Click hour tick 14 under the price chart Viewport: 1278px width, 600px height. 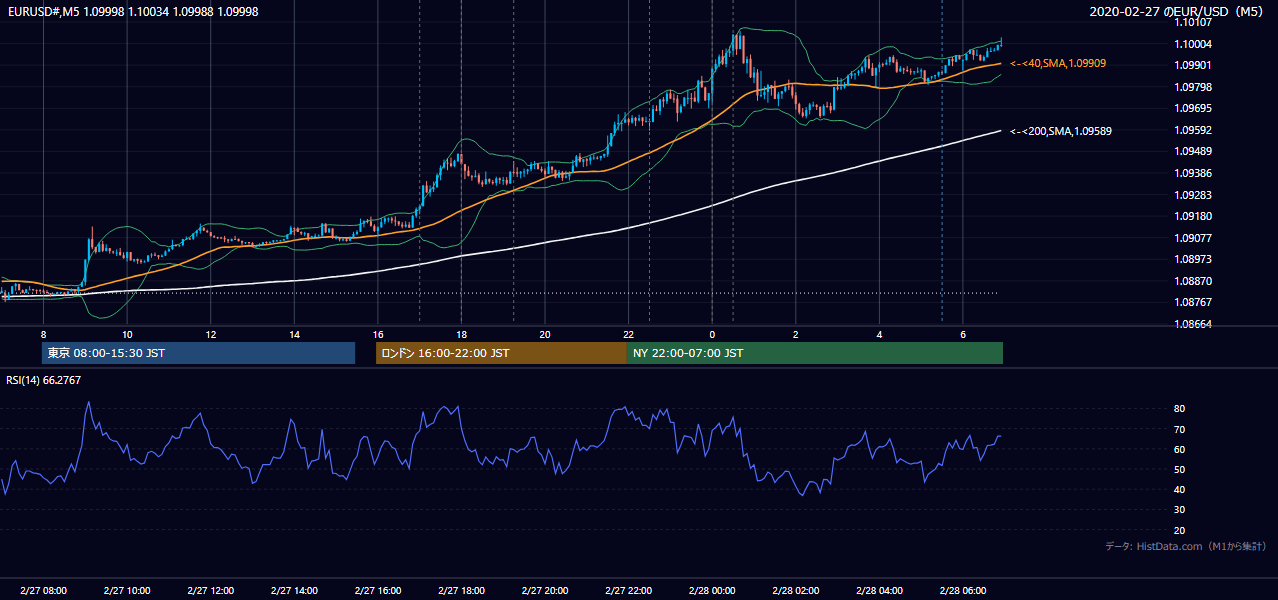tap(294, 334)
